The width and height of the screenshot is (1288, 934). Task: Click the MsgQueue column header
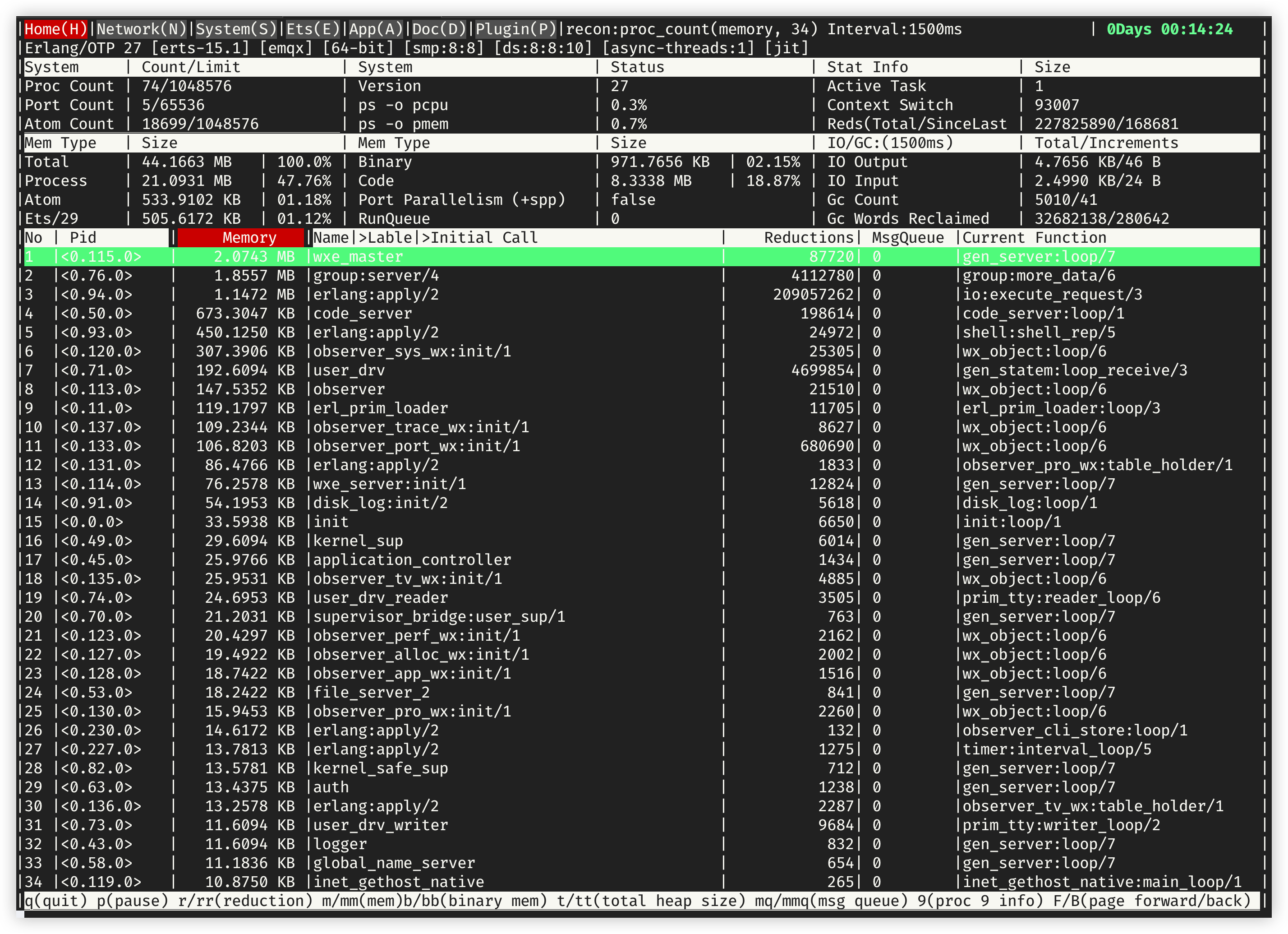coord(907,237)
